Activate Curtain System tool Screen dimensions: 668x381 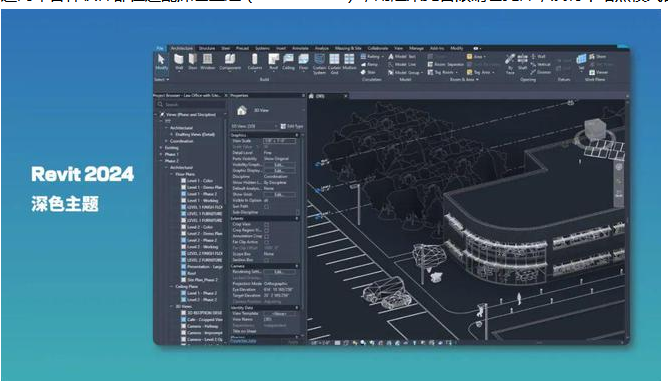(x=320, y=64)
